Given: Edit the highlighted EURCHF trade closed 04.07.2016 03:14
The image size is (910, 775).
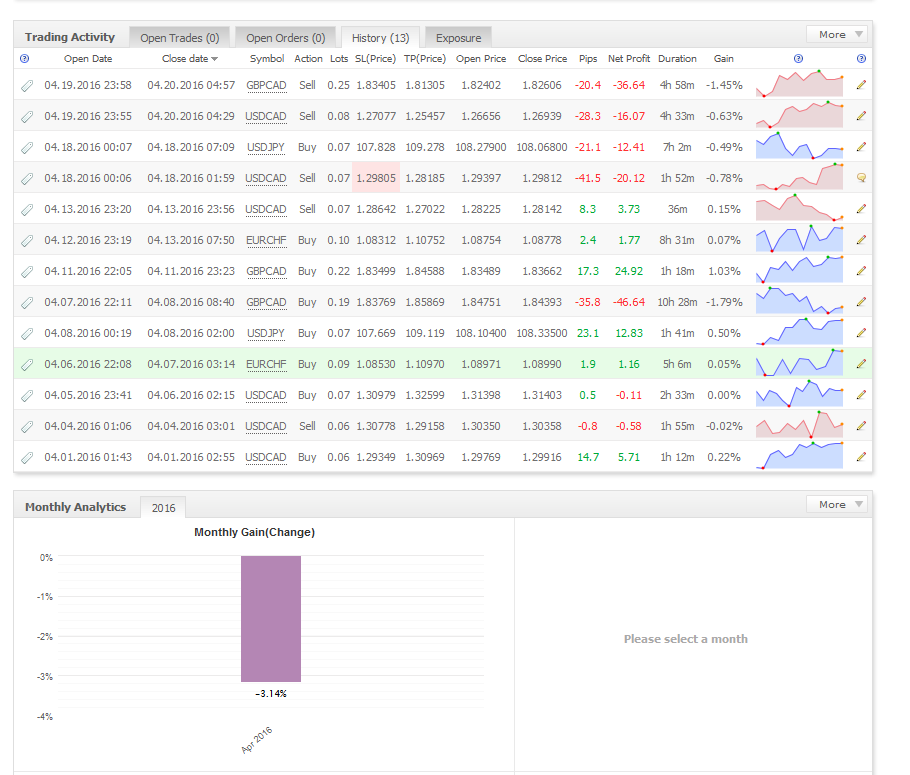Looking at the screenshot, I should click(x=861, y=364).
